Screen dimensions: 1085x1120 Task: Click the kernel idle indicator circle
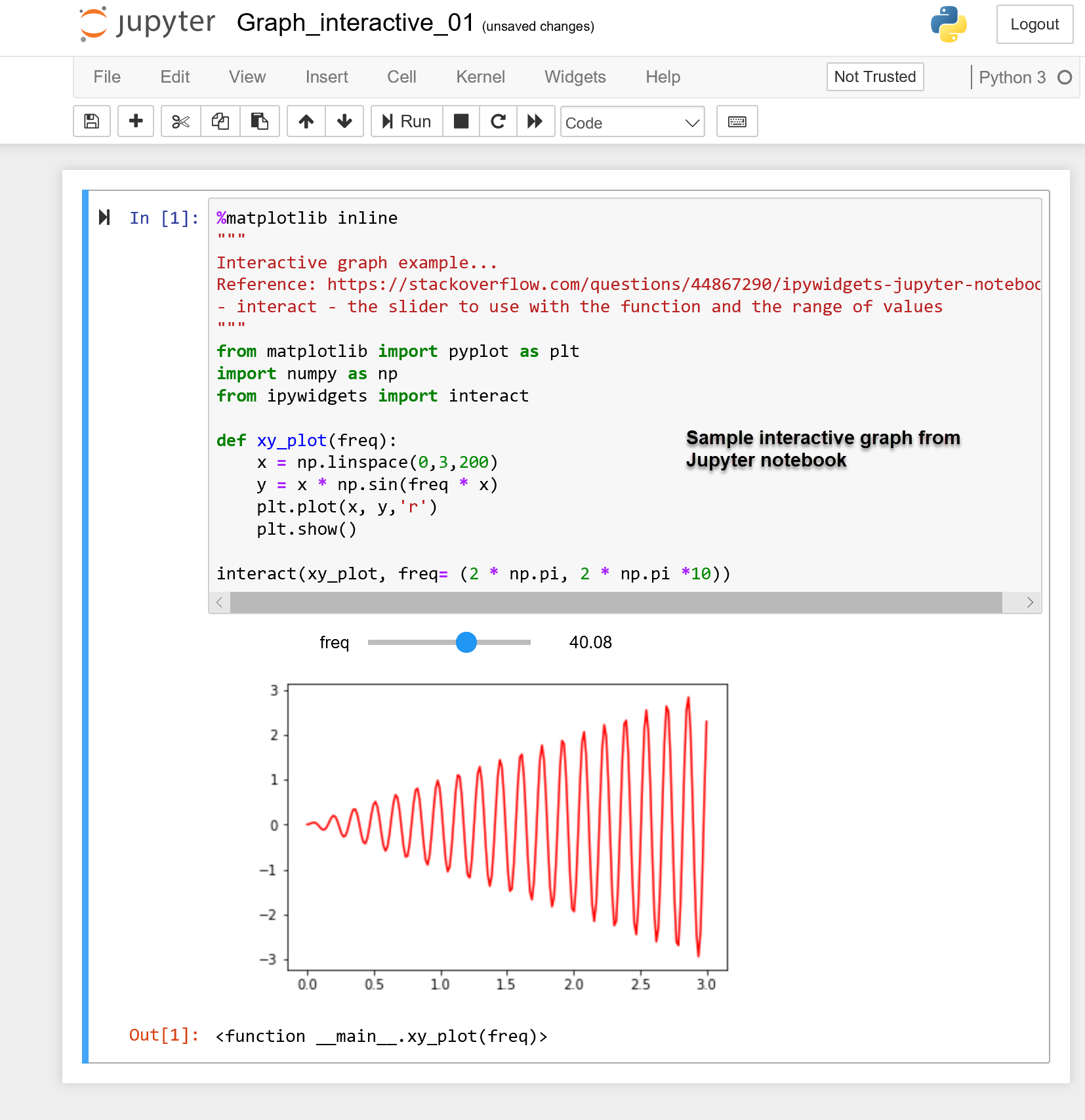click(x=1065, y=77)
